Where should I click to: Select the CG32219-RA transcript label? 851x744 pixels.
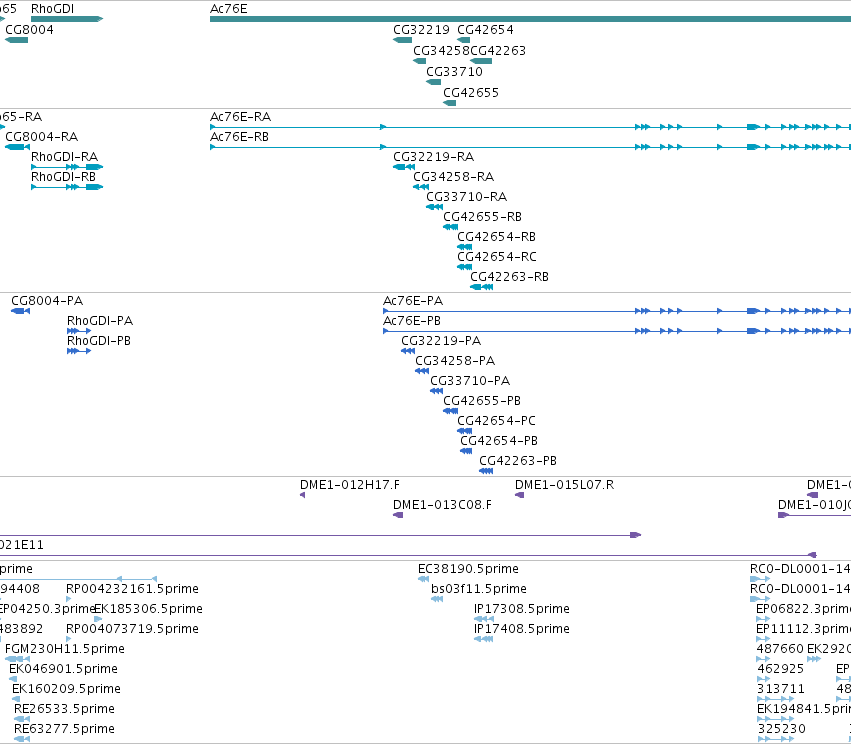[x=434, y=157]
